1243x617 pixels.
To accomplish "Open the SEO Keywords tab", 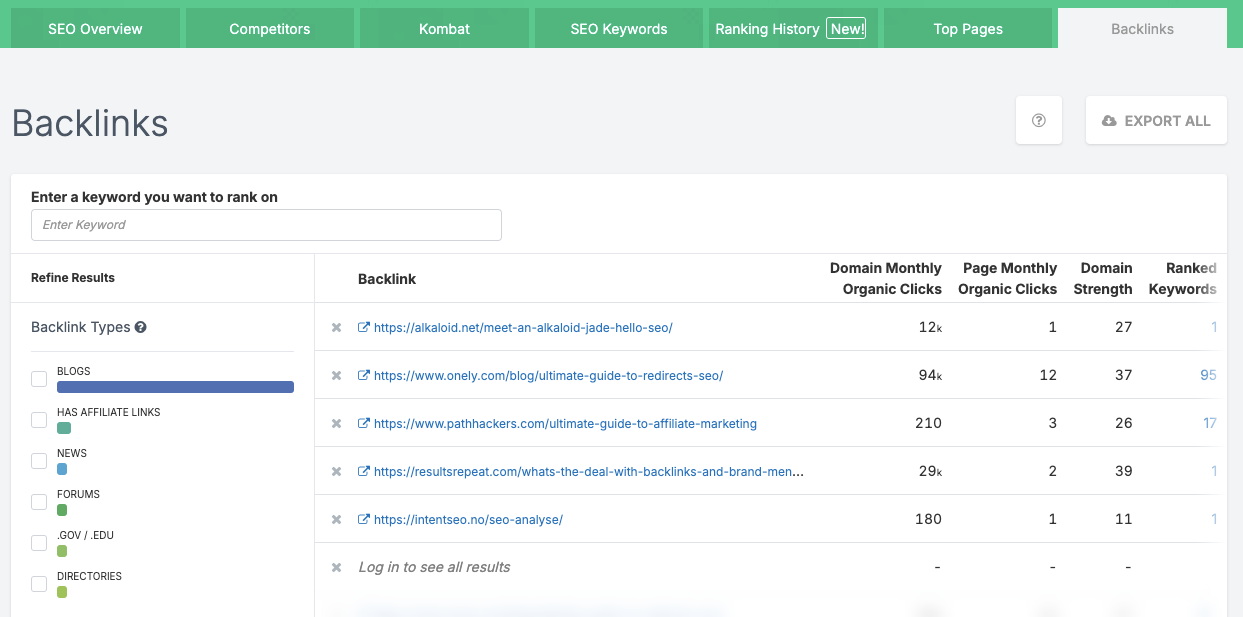I will [618, 28].
